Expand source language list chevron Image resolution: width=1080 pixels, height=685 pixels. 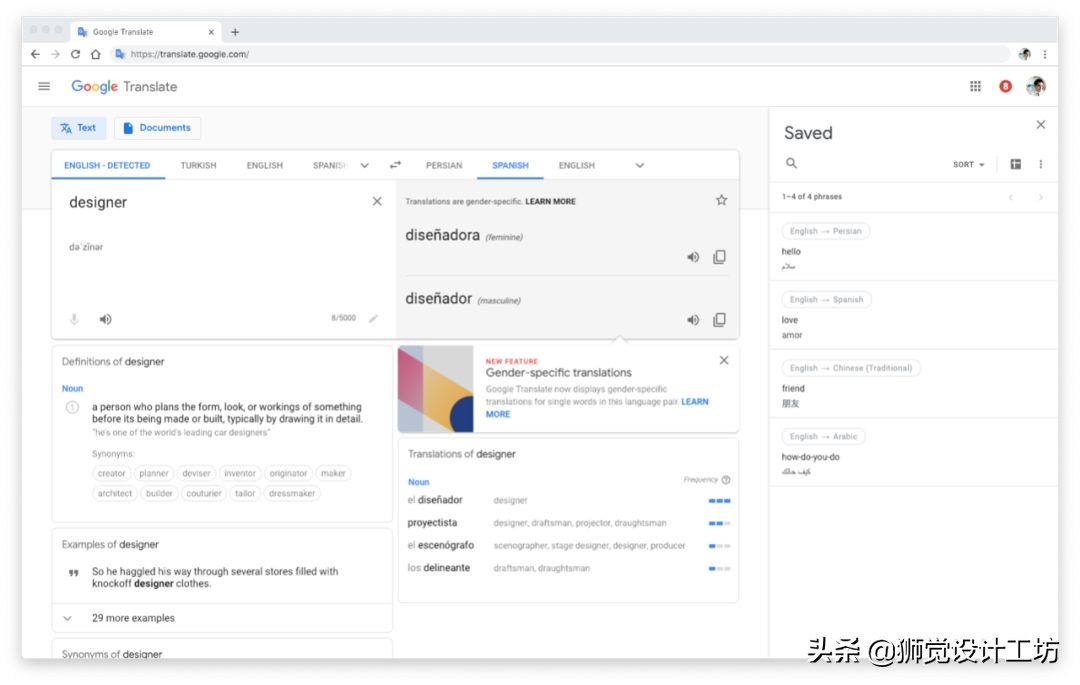(x=364, y=165)
